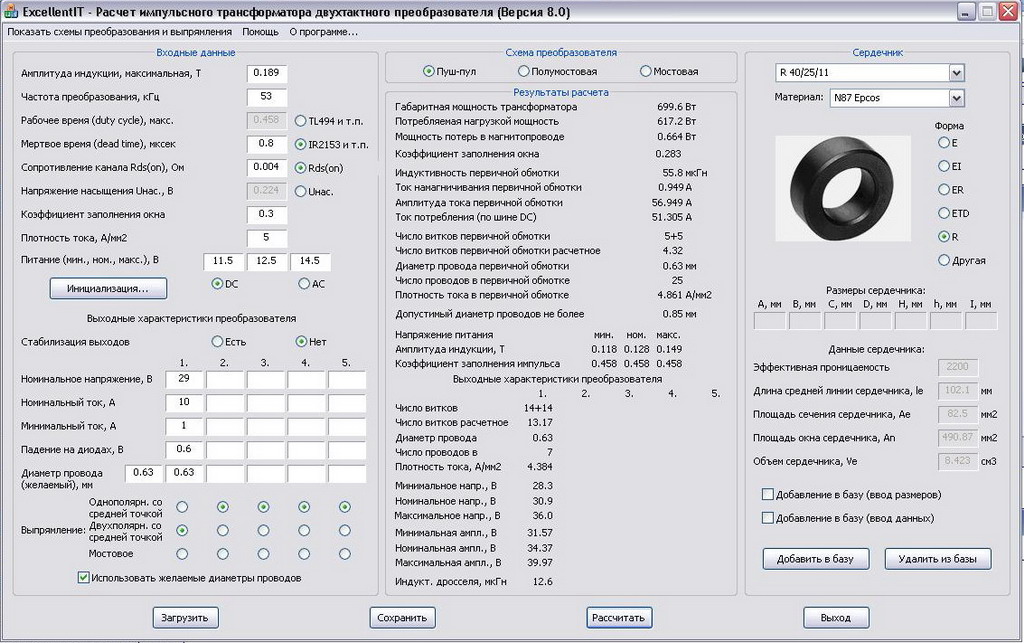Select stabilization 'Есть' radio button
Viewport: 1024px width, 643px height.
click(216, 342)
